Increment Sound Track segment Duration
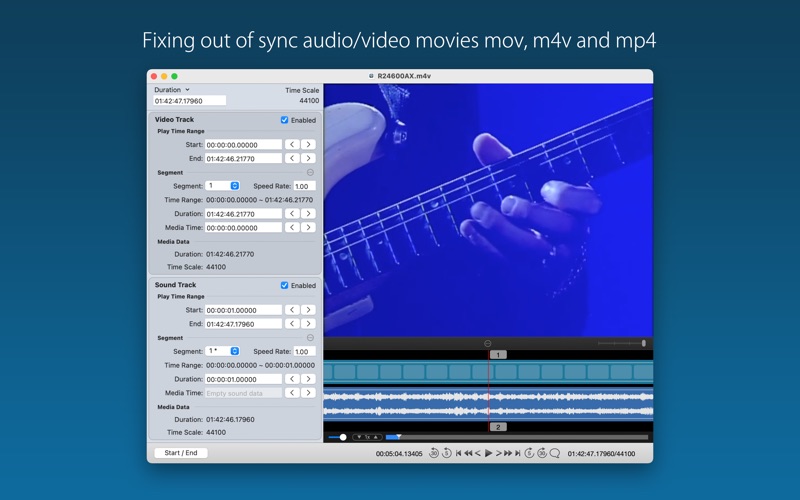This screenshot has width=800, height=500. pos(308,379)
